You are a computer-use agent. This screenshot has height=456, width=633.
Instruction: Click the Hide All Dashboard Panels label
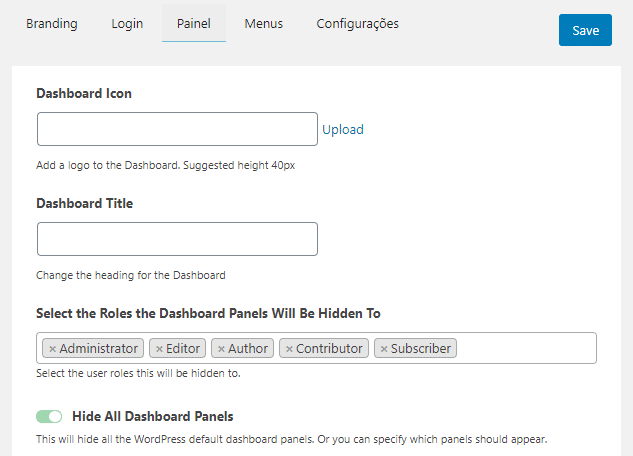(152, 416)
